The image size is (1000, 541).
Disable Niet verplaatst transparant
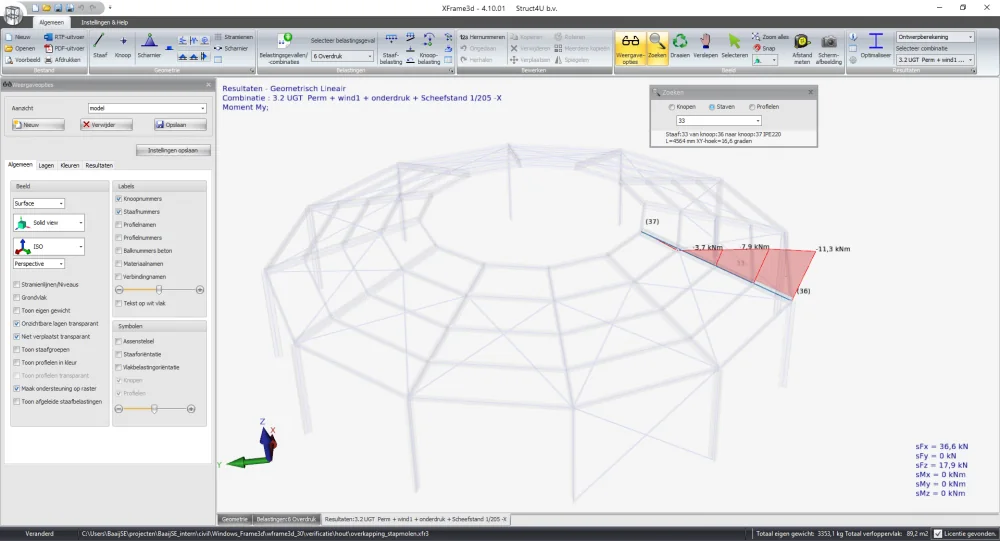point(17,336)
